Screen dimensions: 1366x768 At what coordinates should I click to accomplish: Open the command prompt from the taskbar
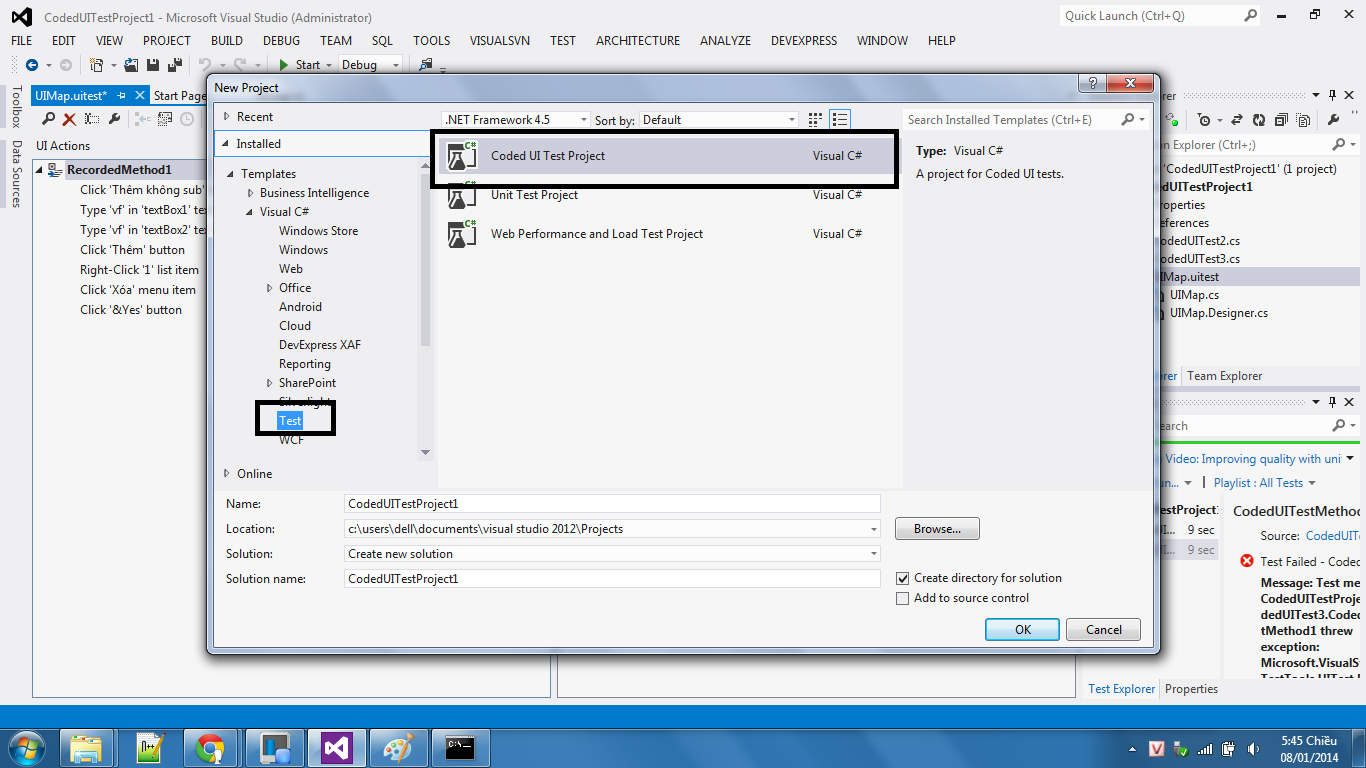[460, 747]
